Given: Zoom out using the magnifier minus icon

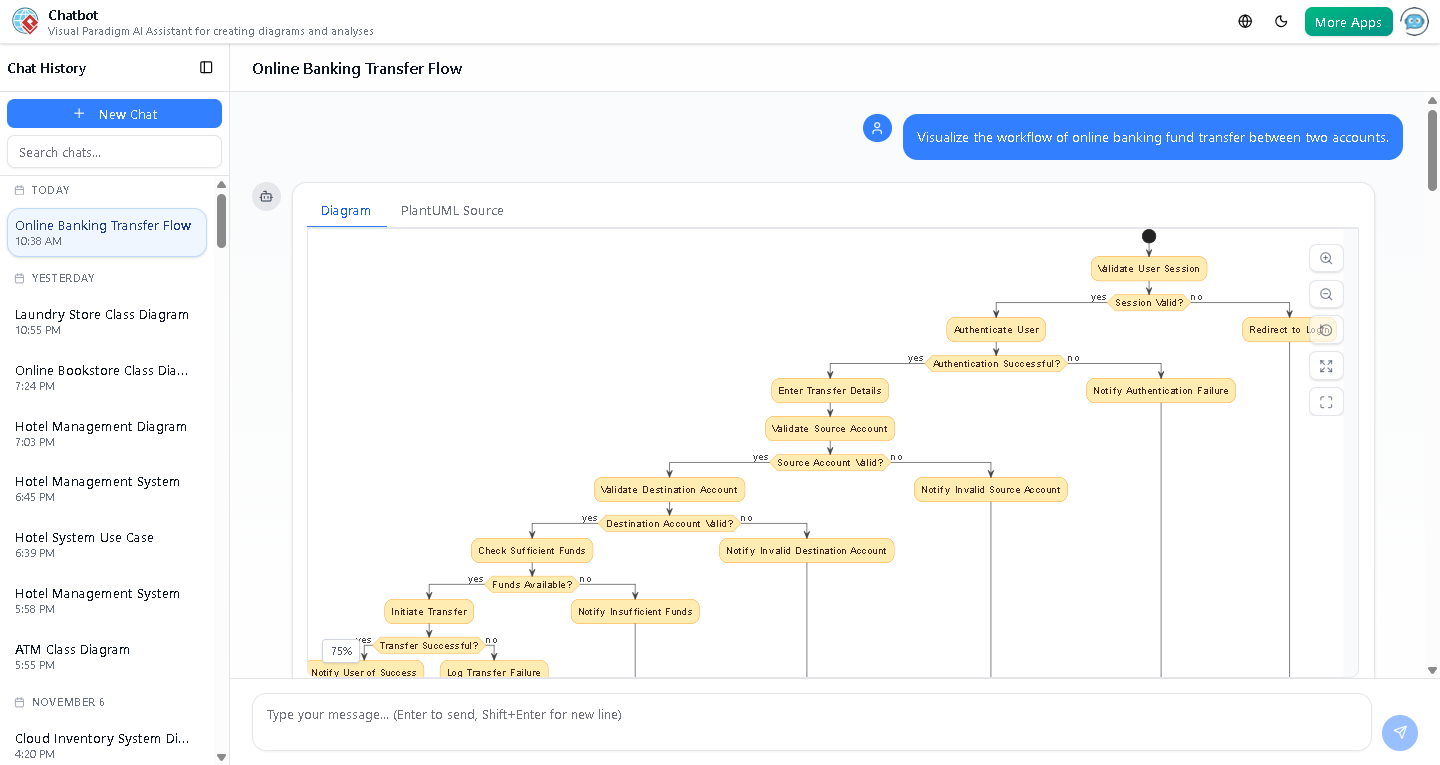Looking at the screenshot, I should [1326, 294].
